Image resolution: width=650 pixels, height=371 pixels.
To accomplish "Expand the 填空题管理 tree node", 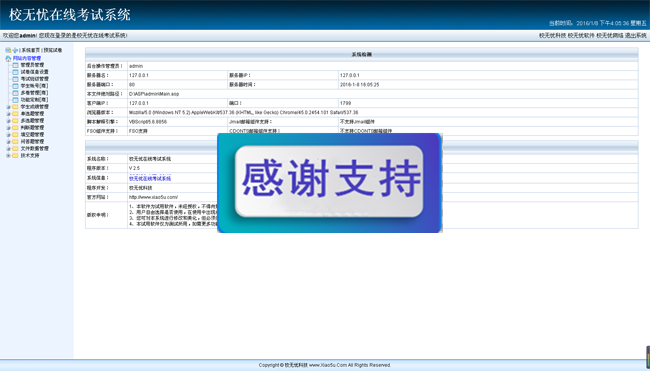I will point(8,135).
